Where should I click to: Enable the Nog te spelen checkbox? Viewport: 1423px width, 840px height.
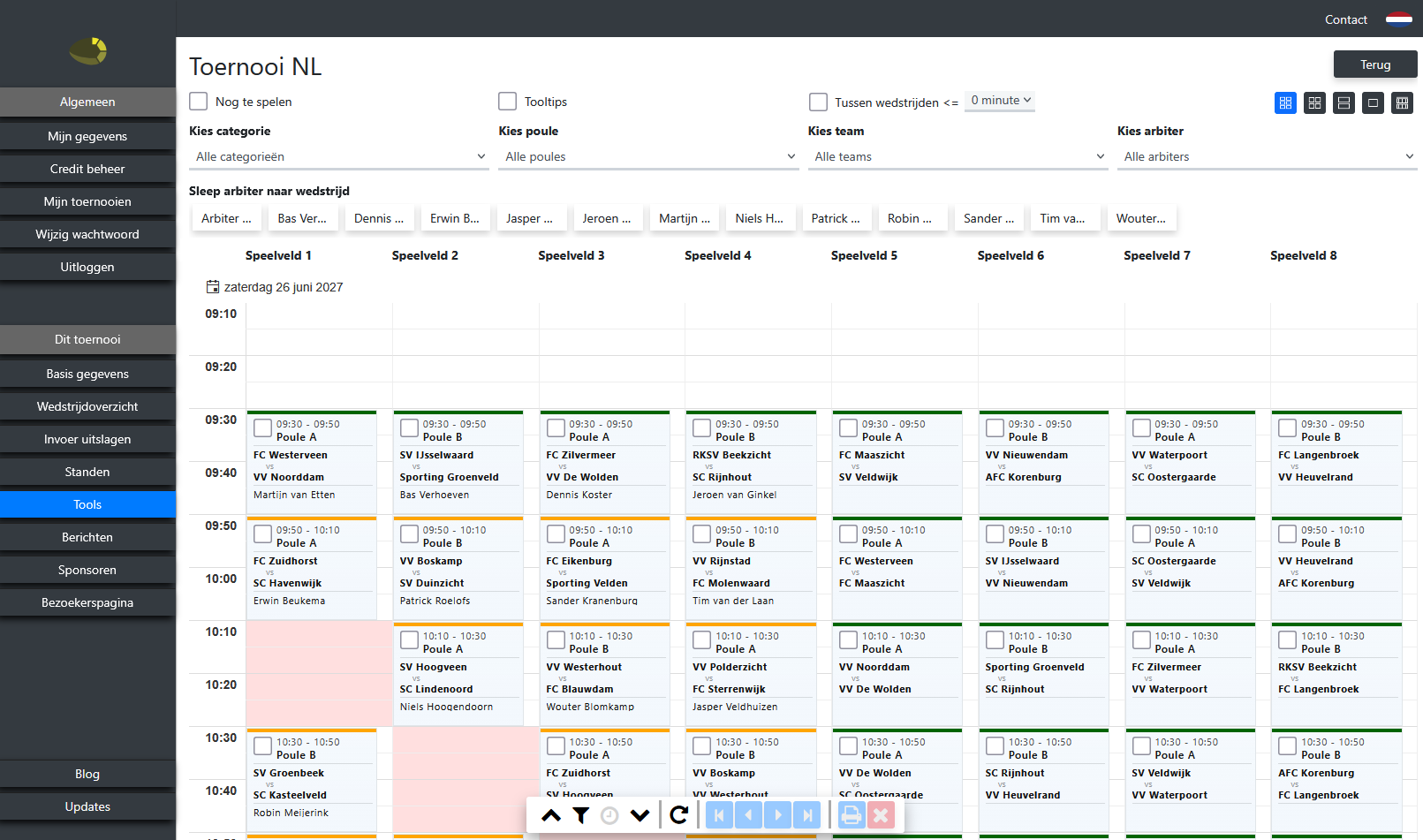(x=199, y=102)
